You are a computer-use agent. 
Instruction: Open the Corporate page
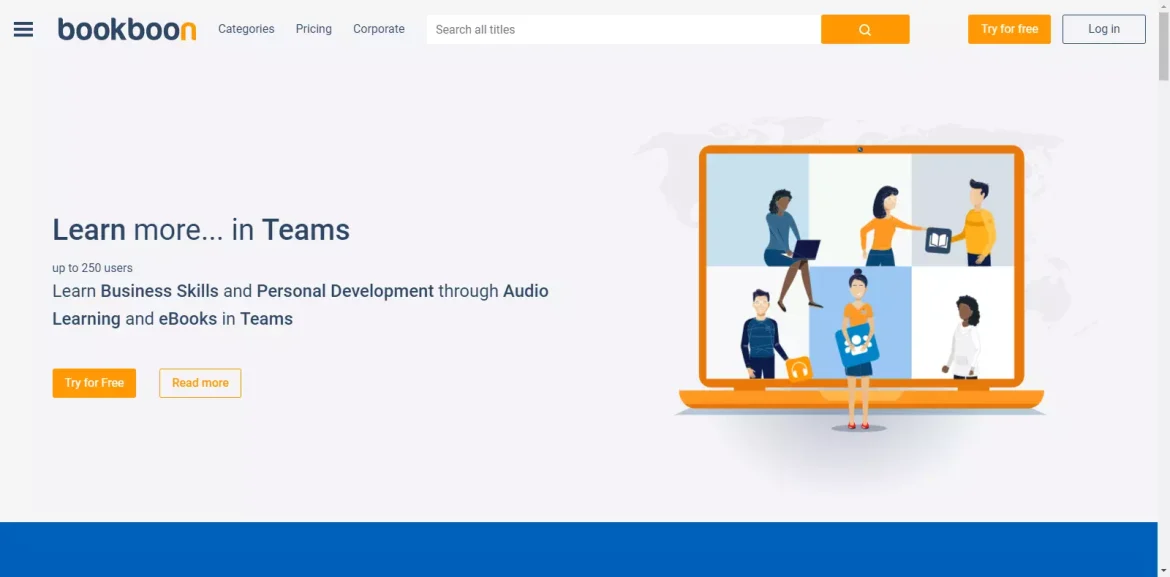tap(379, 29)
